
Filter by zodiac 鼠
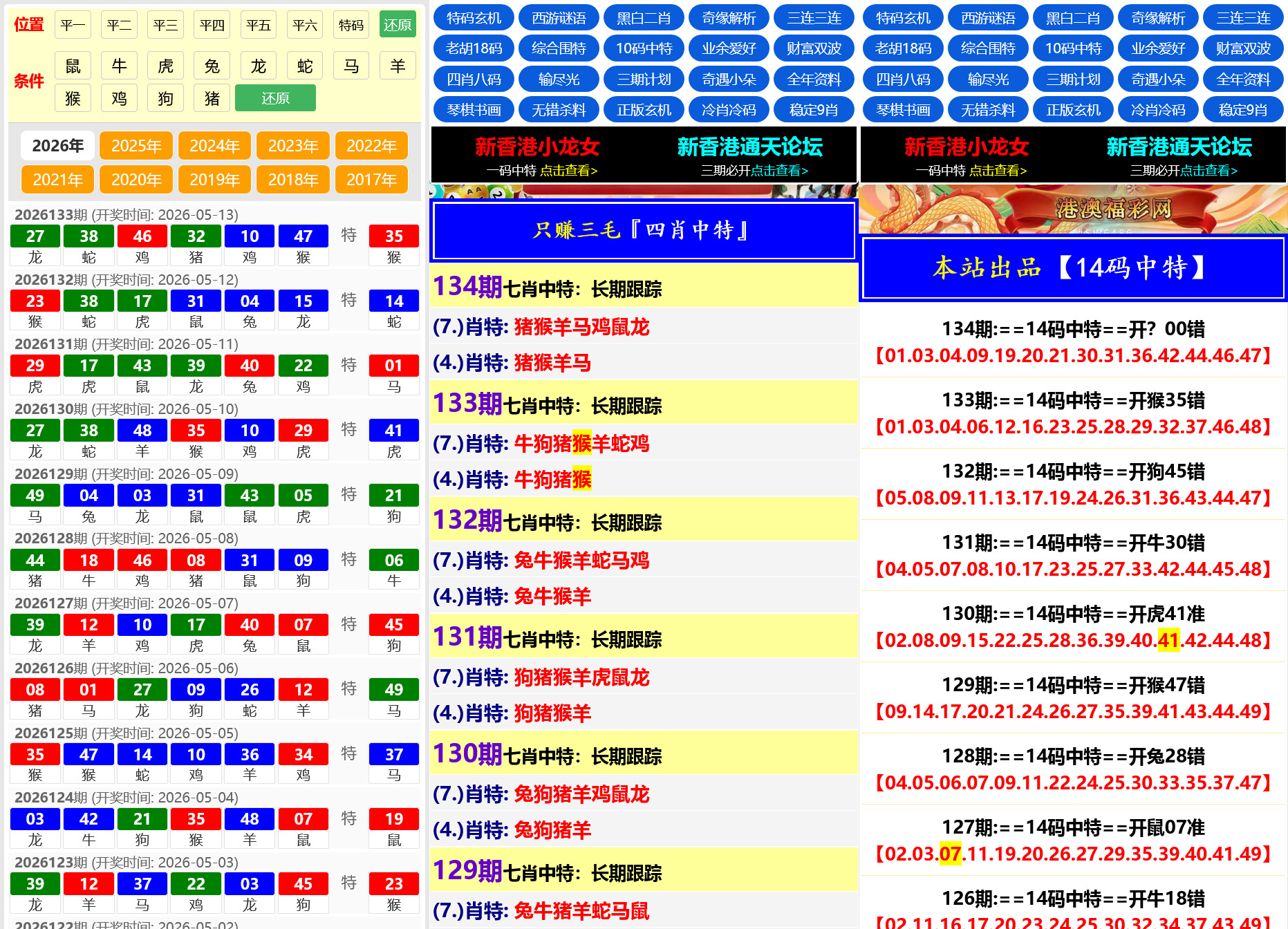tap(73, 66)
